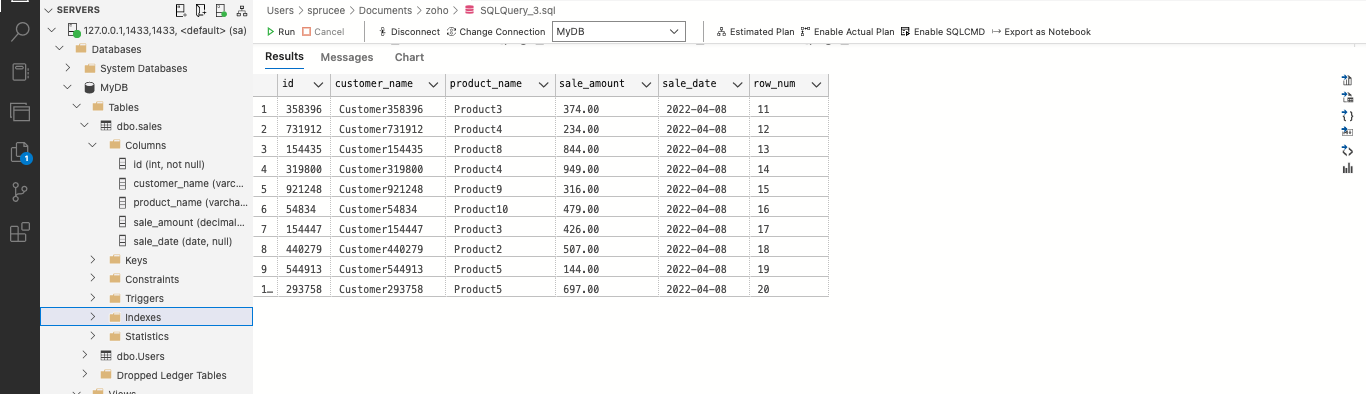This screenshot has width=1366, height=394.
Task: Open the stacked-windows view in activity bar
Action: [20, 111]
